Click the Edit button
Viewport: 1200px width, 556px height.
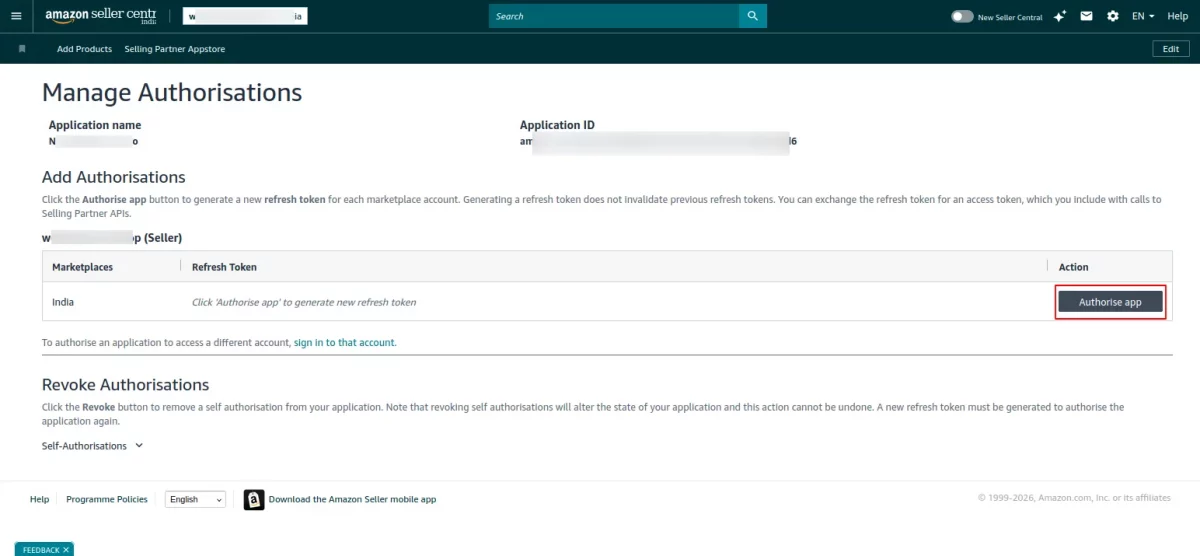[x=1171, y=49]
